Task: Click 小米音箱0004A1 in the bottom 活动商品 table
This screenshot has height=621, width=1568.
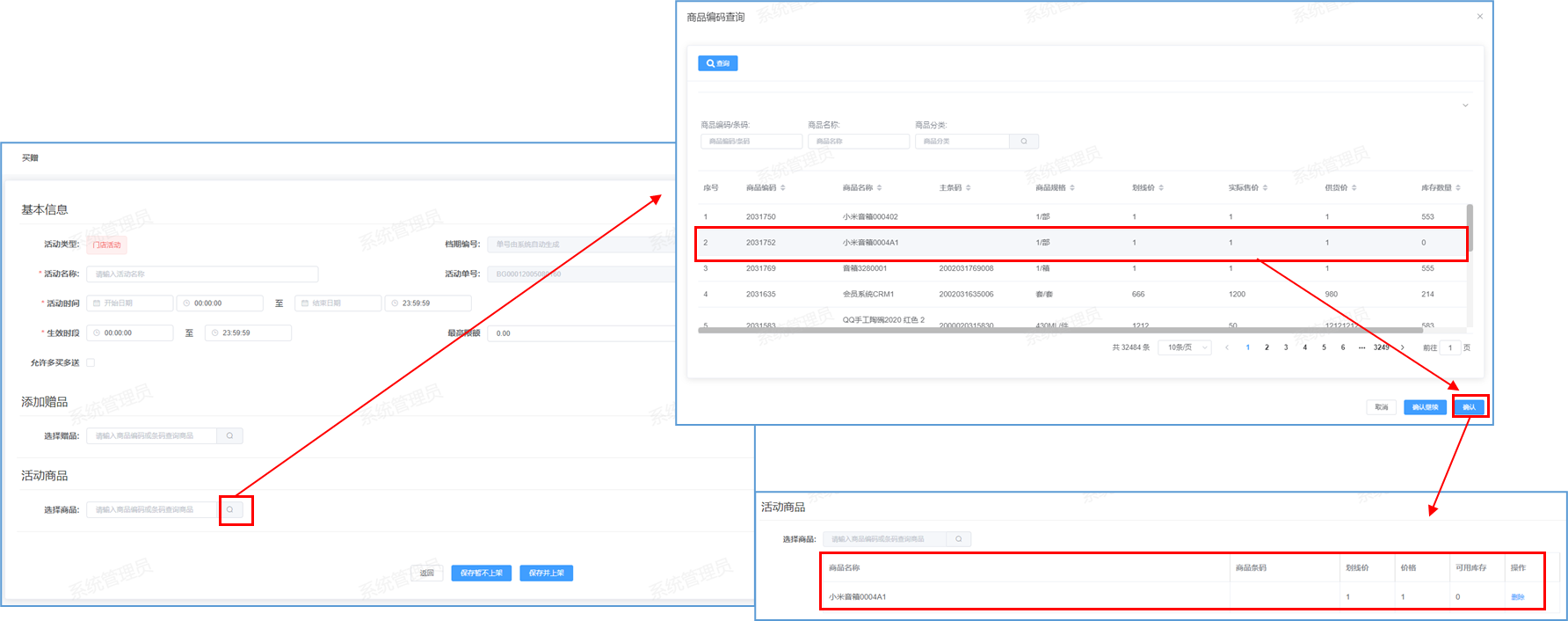Action: coord(857,597)
